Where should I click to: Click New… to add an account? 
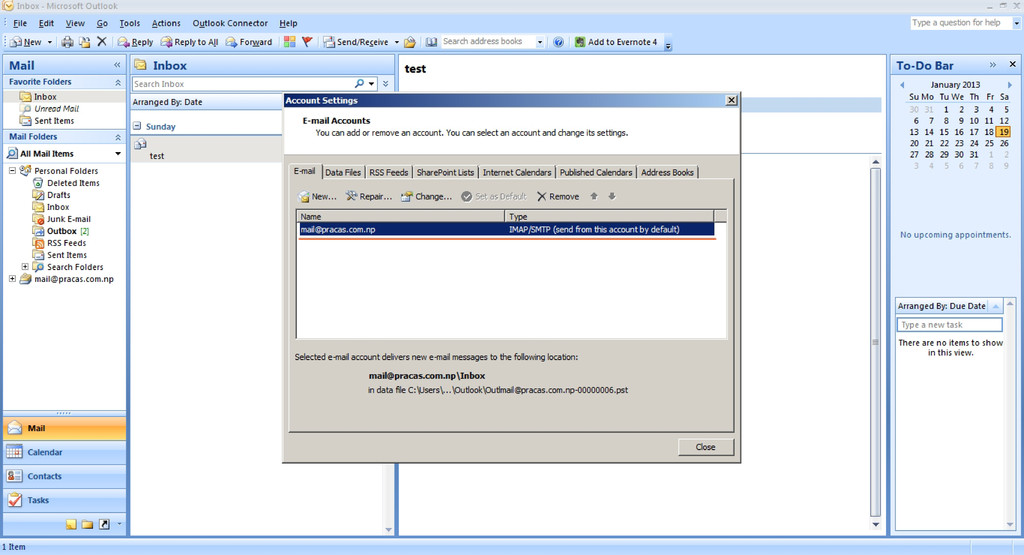click(x=317, y=197)
